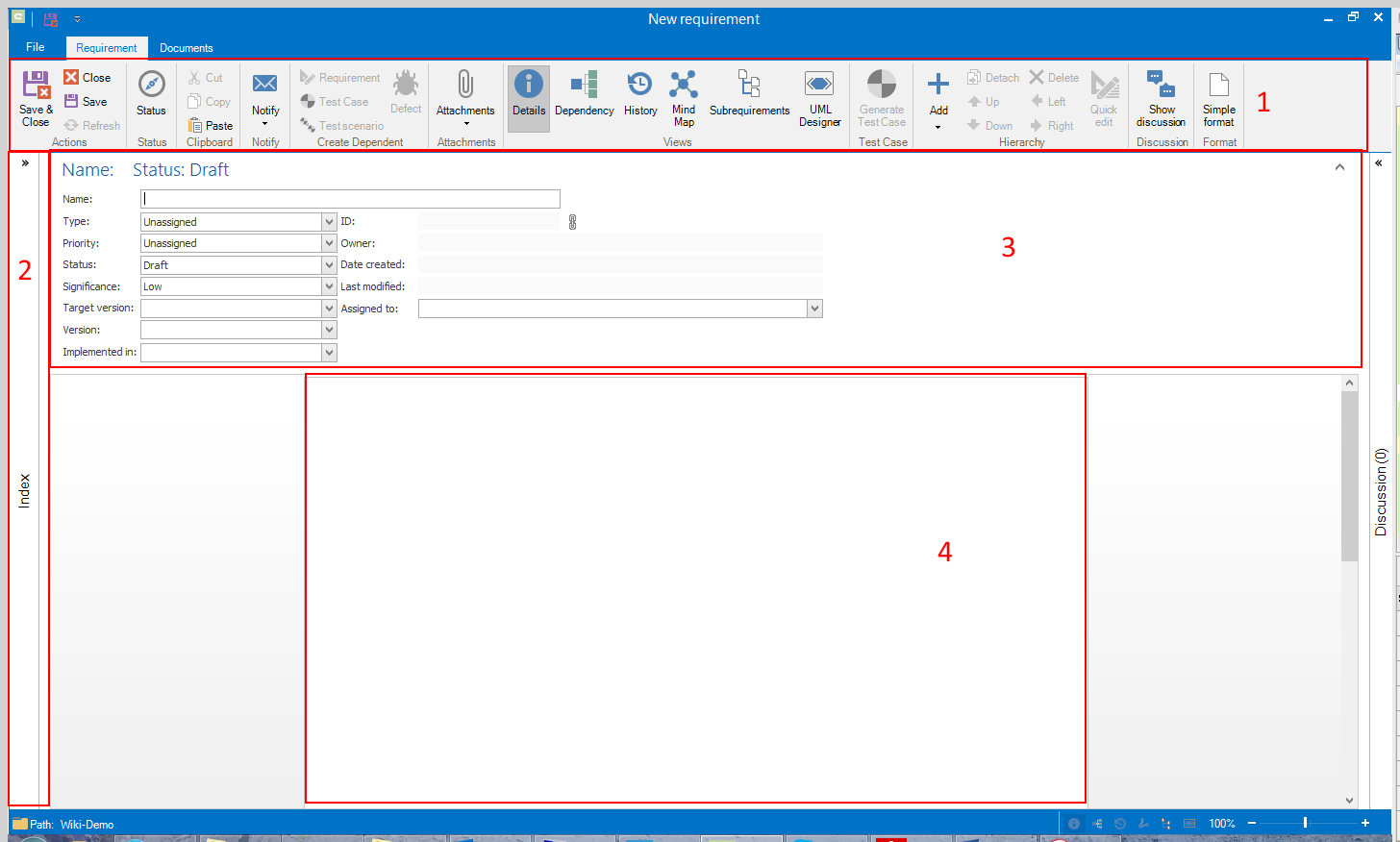Screen dimensions: 1400x842
Task: Click the Paste button in Clipboard
Action: [x=211, y=126]
